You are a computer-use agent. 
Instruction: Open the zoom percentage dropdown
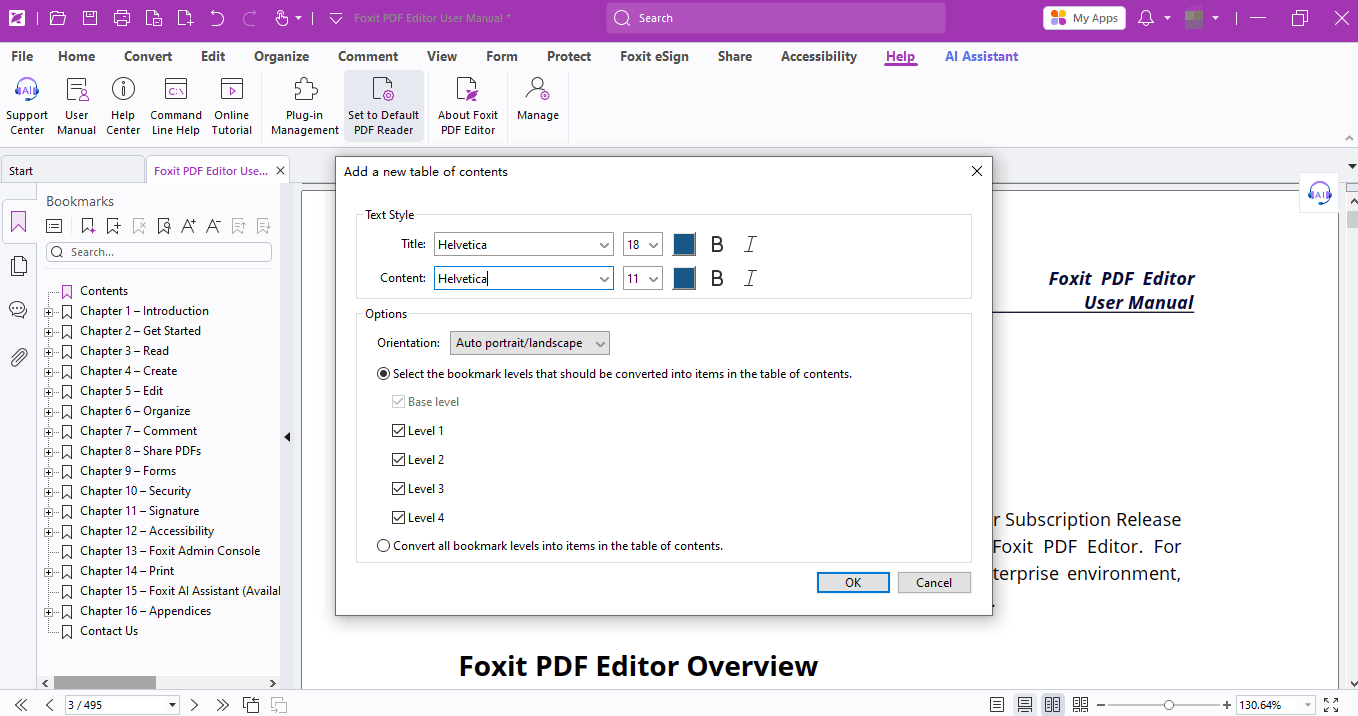click(x=1306, y=705)
